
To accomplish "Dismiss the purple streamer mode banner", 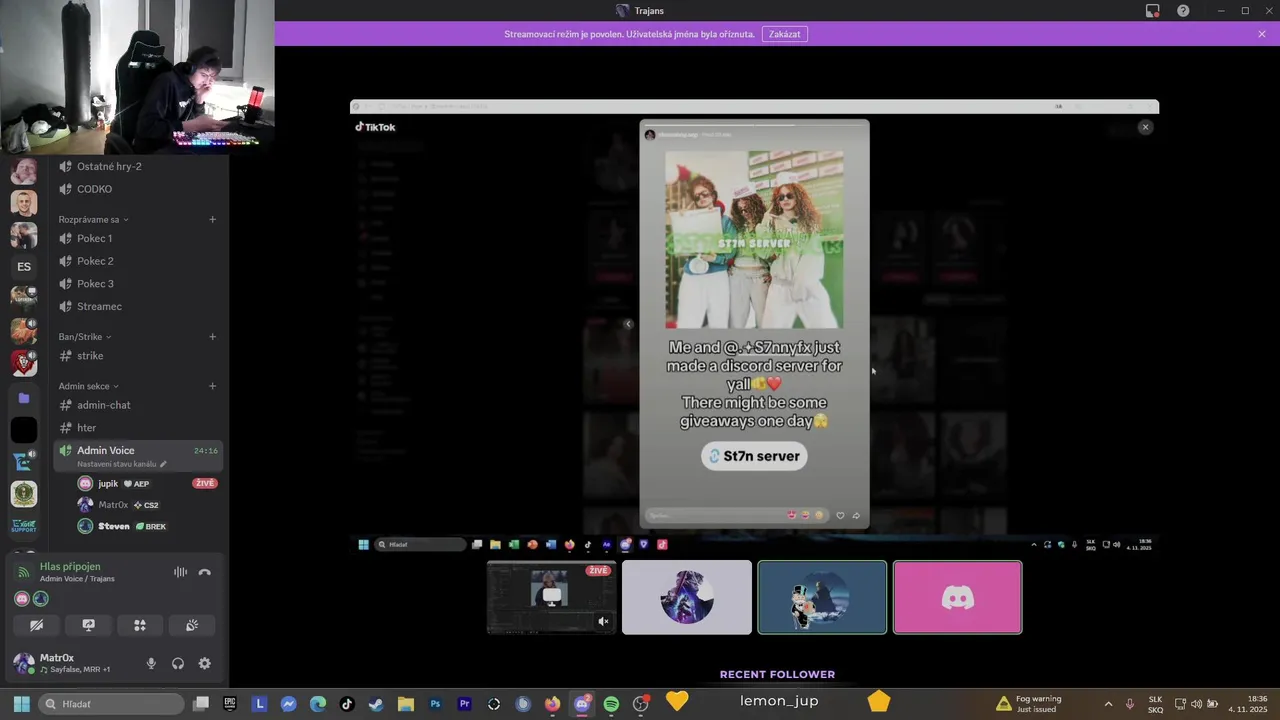I will [x=1262, y=34].
